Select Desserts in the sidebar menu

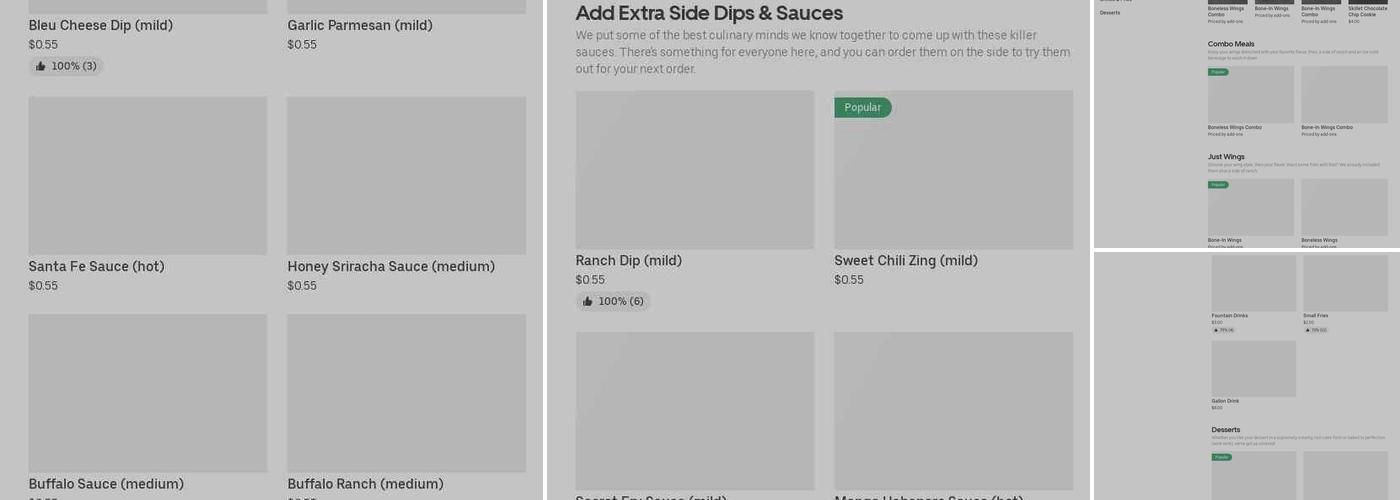coord(1110,13)
